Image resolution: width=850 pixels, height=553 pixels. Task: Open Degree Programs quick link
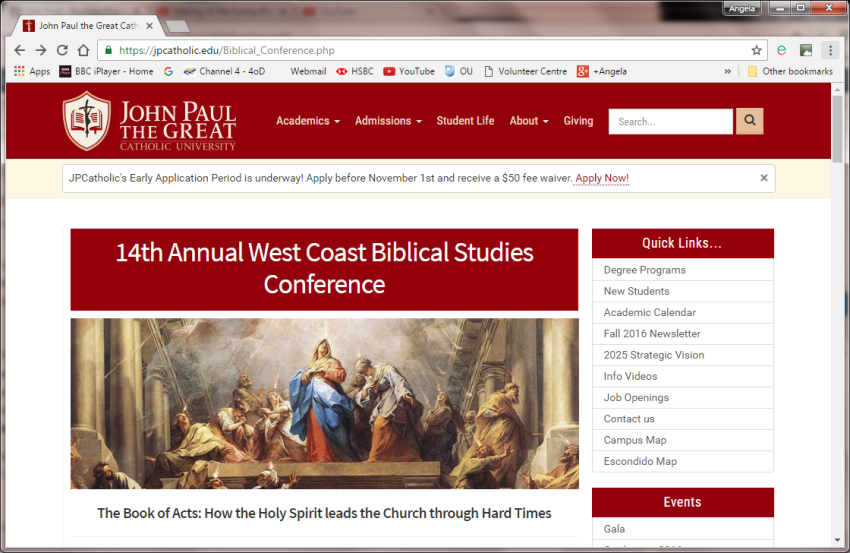click(682, 270)
